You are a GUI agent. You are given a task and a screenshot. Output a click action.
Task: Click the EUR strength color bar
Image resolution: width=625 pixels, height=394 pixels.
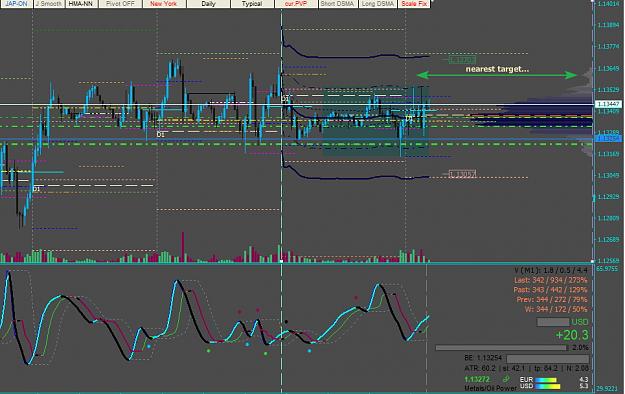click(546, 380)
